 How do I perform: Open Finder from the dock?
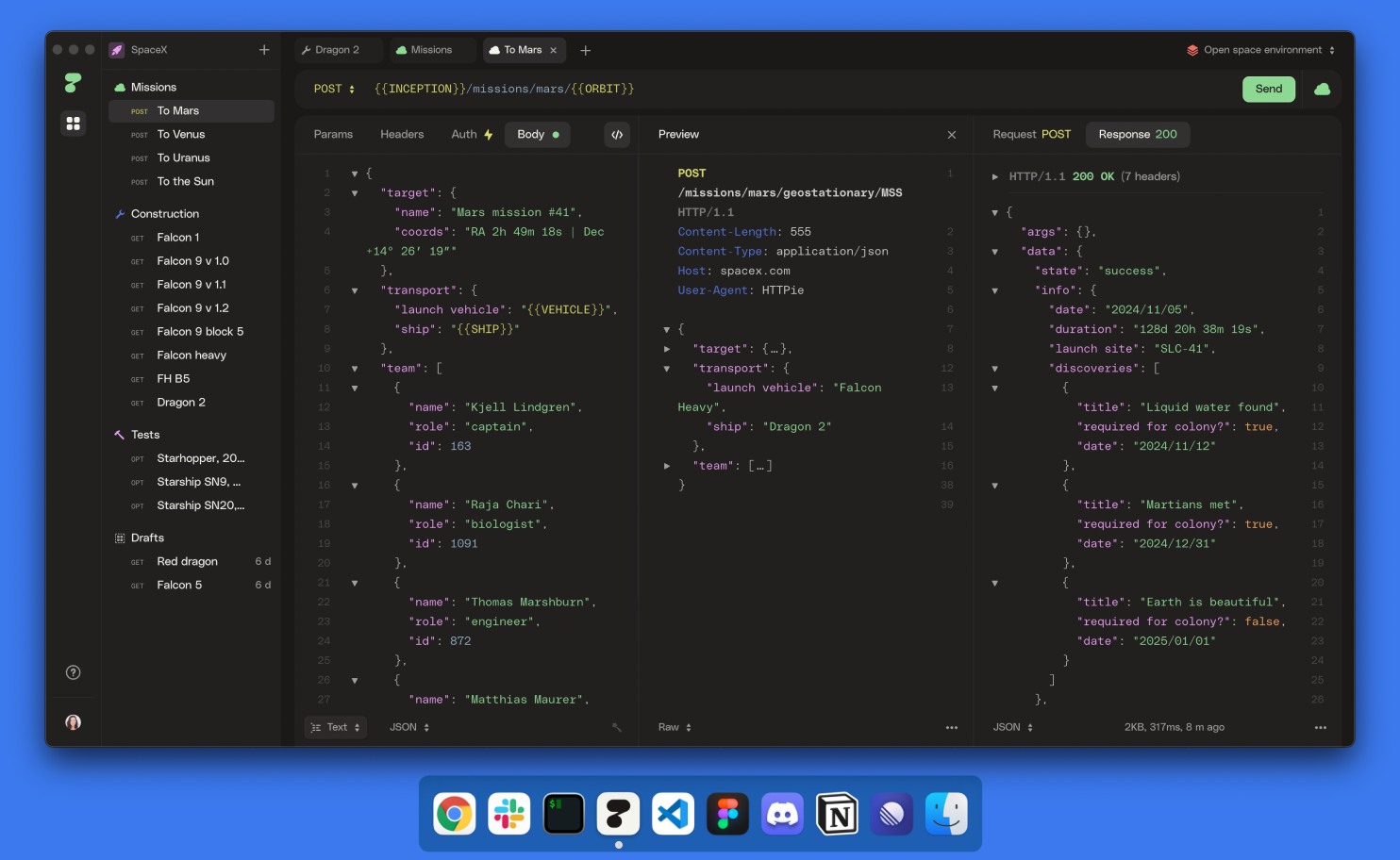pyautogui.click(x=947, y=814)
